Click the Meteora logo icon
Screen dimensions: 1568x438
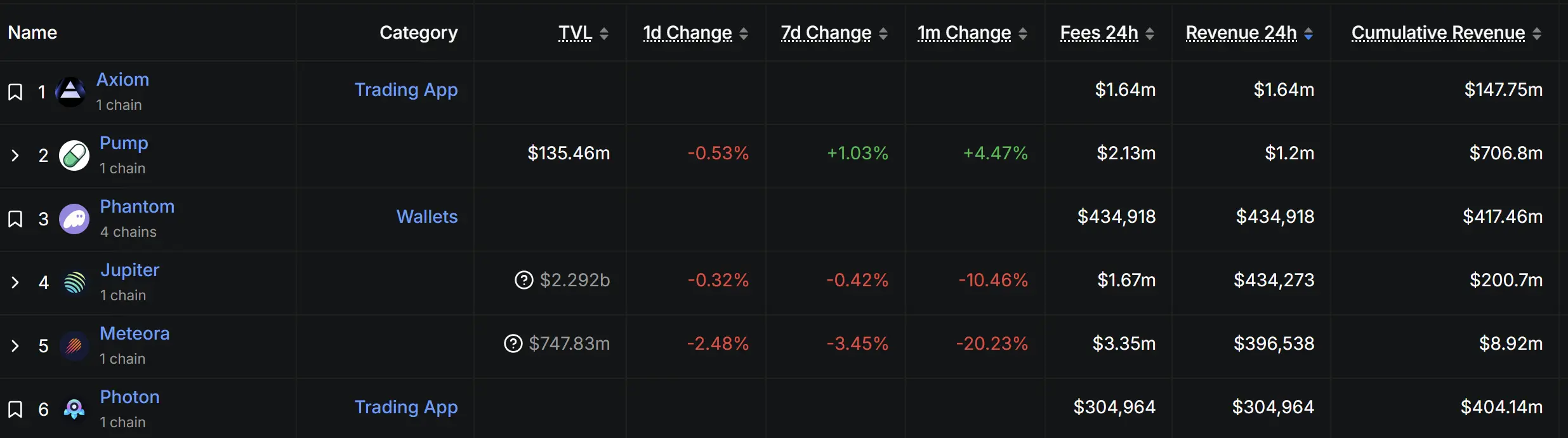pos(74,346)
